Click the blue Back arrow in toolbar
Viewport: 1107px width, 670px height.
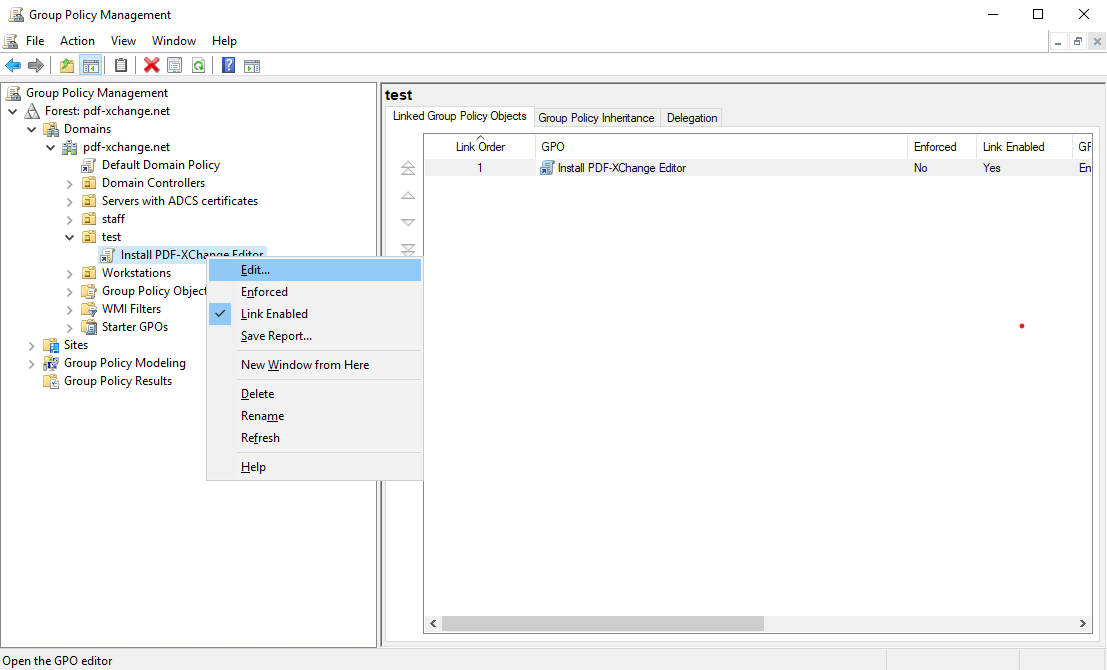tap(13, 66)
